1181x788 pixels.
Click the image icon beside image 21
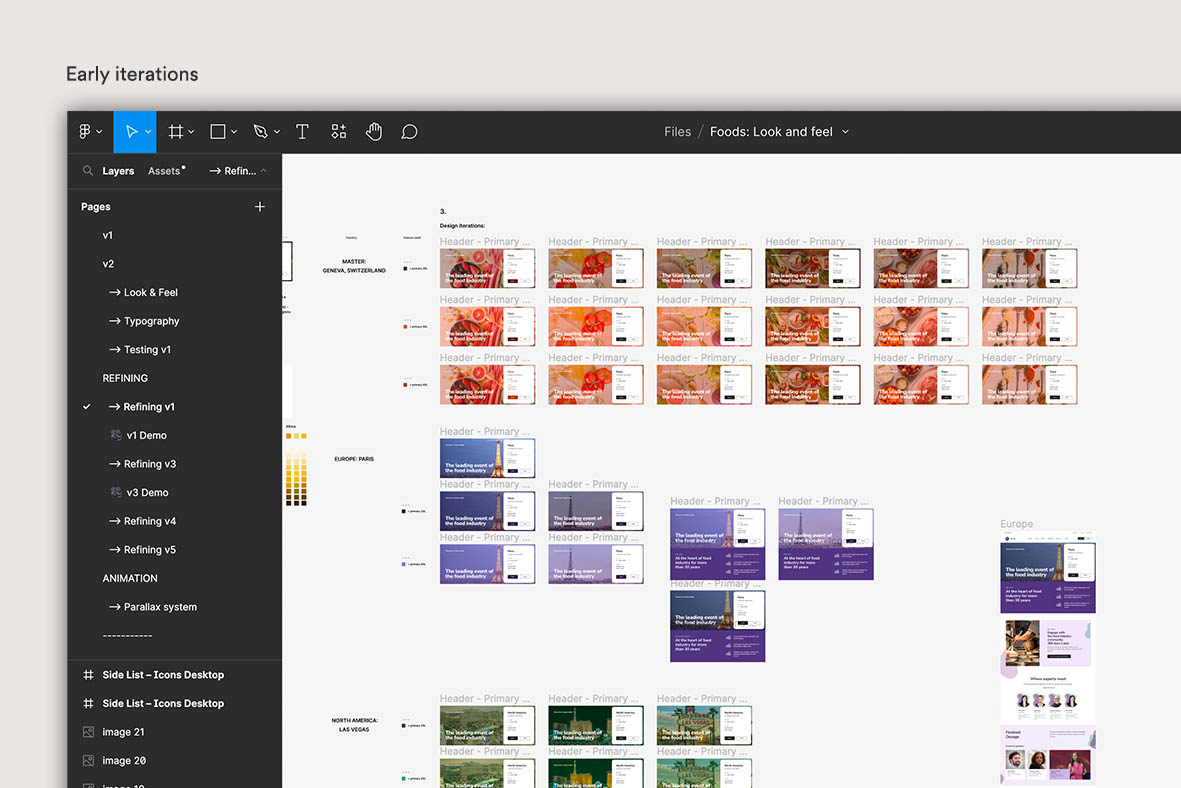coord(88,732)
